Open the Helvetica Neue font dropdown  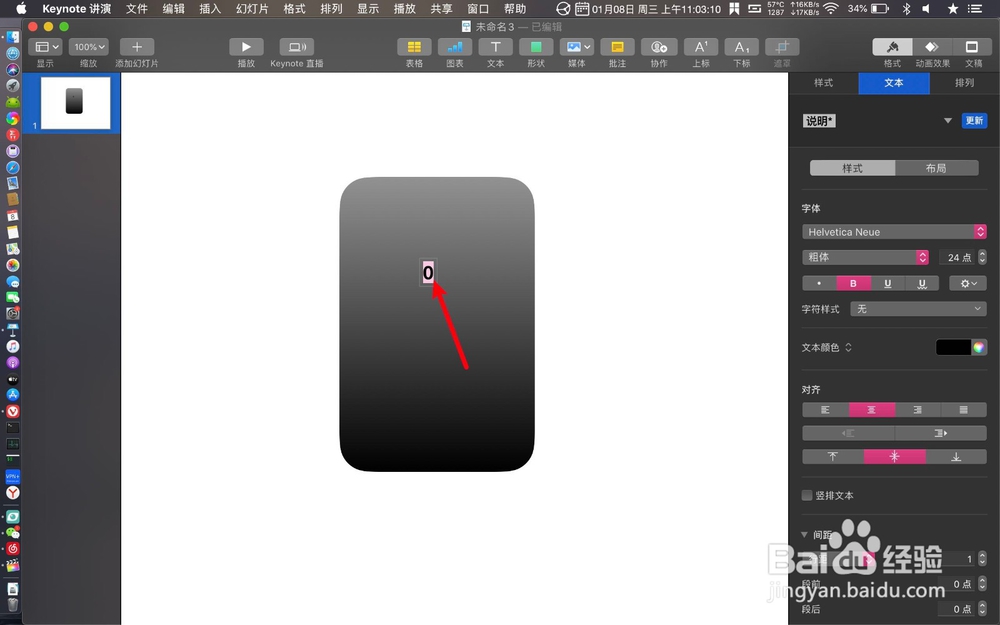click(x=894, y=232)
